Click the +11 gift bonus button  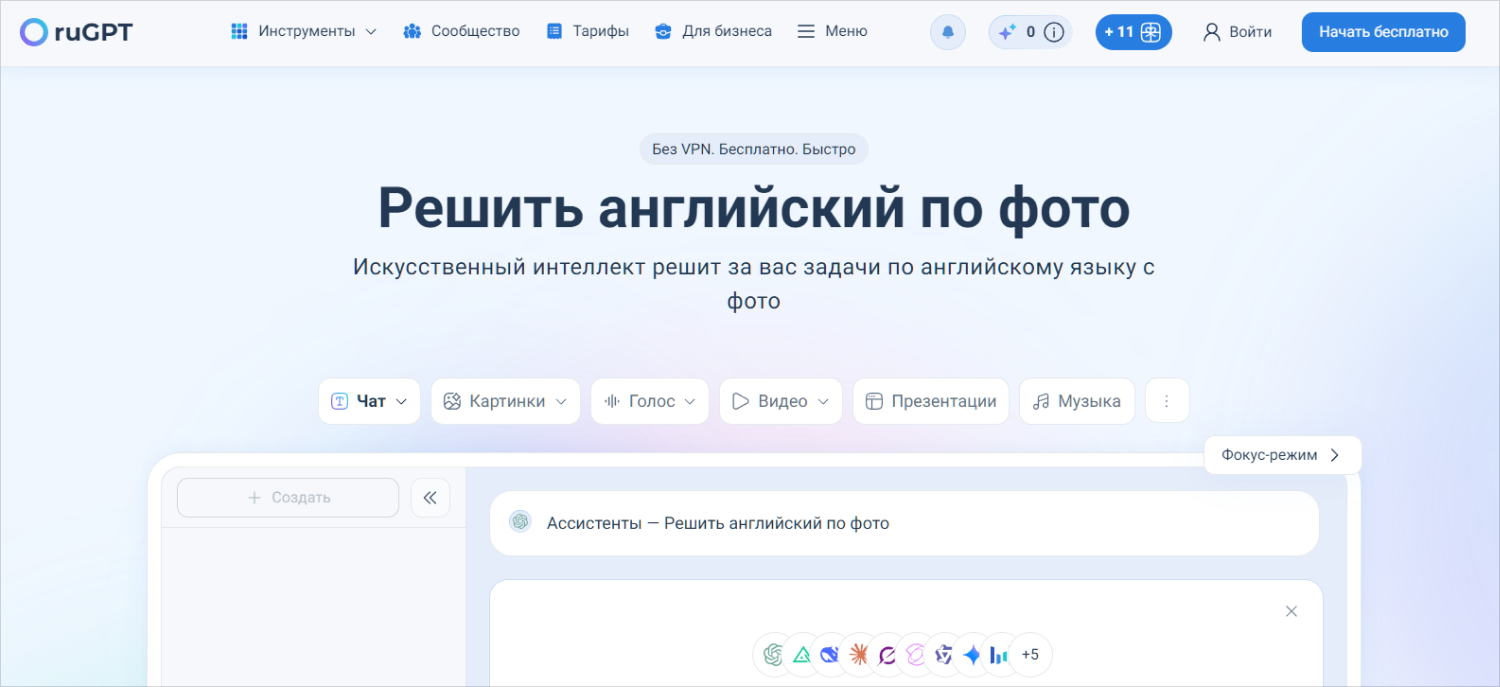point(1133,32)
